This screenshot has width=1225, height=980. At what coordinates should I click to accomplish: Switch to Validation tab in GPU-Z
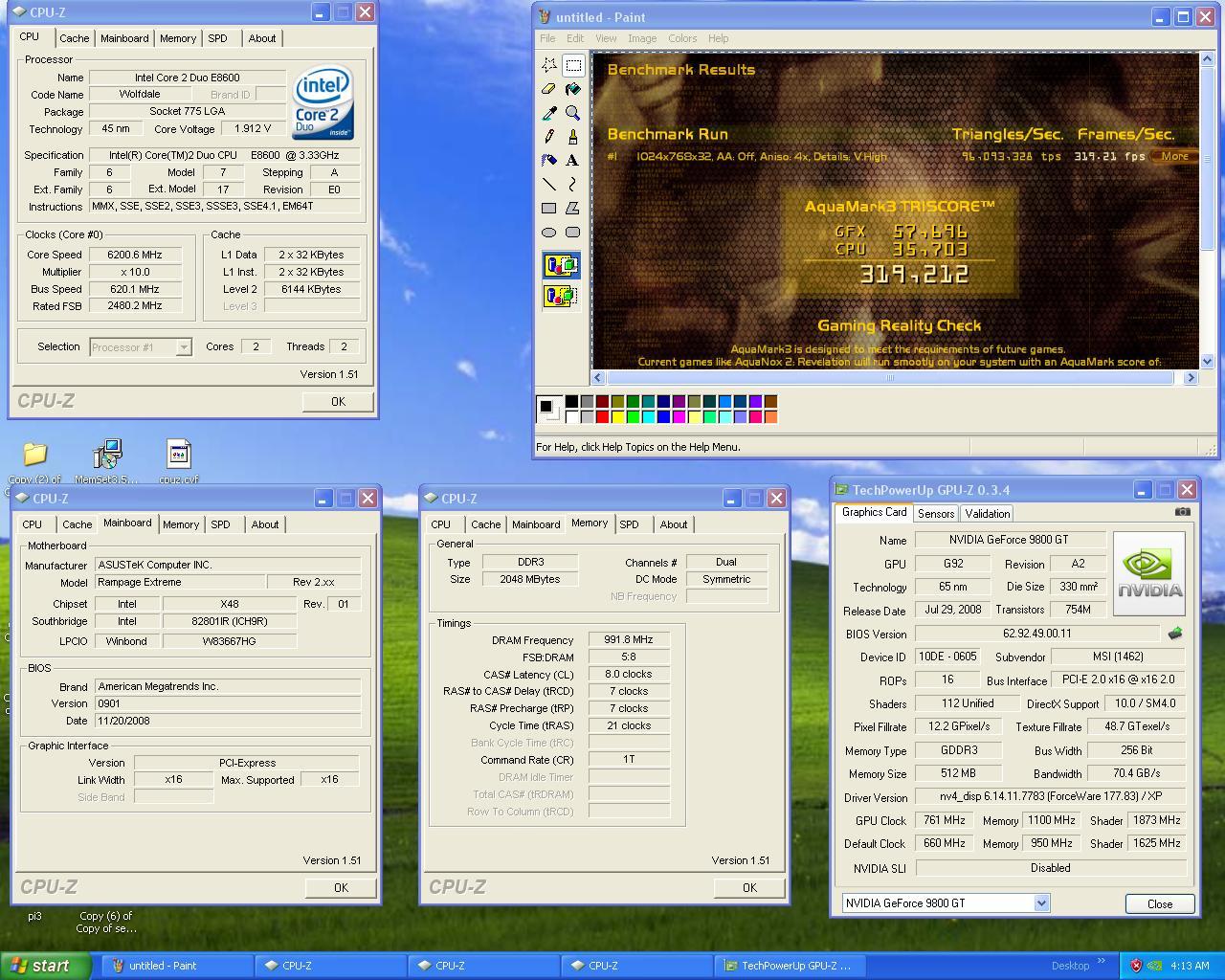click(x=987, y=514)
